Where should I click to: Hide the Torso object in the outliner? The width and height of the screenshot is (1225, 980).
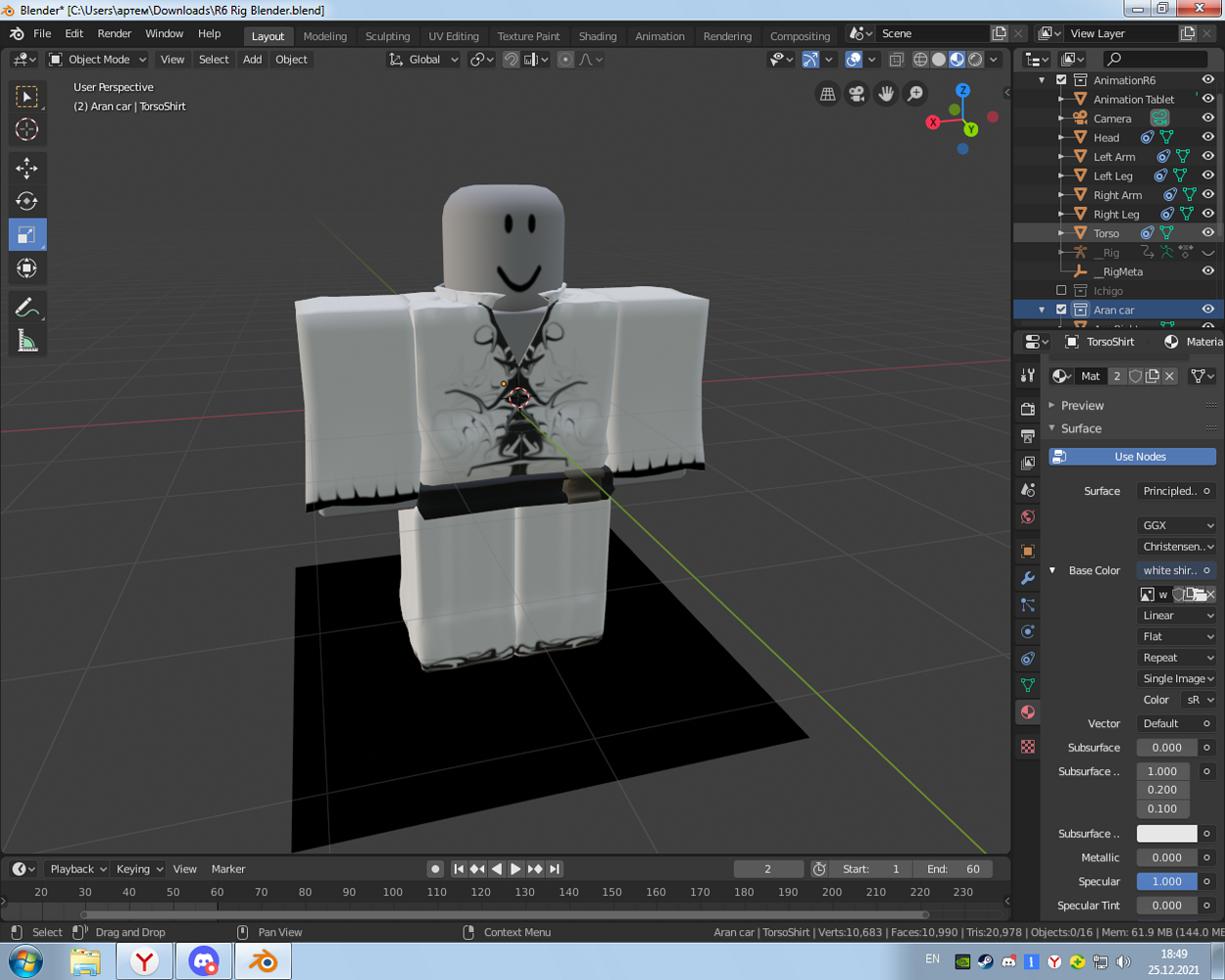[1208, 233]
